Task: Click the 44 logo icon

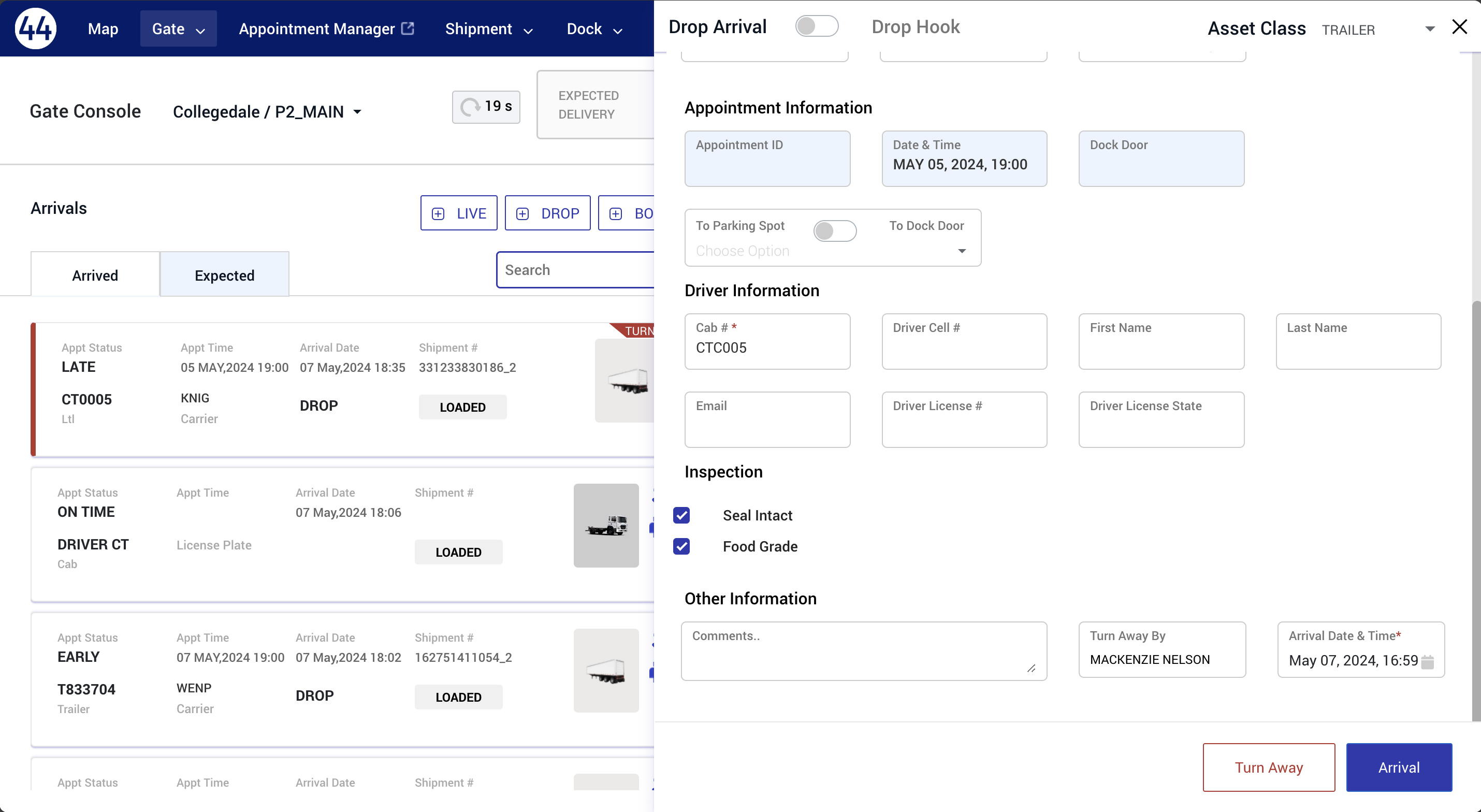Action: [x=36, y=28]
